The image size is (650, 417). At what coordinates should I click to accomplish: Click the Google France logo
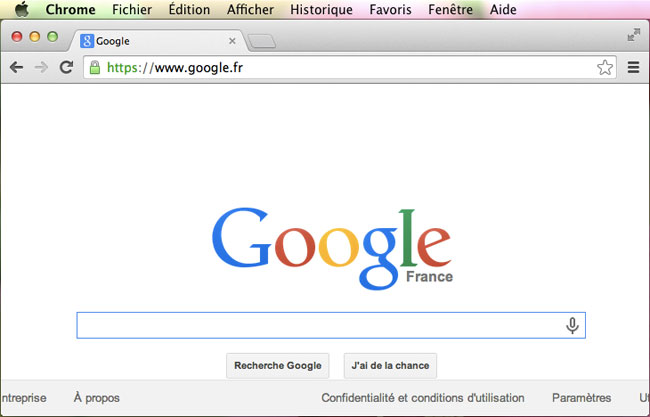coord(332,248)
